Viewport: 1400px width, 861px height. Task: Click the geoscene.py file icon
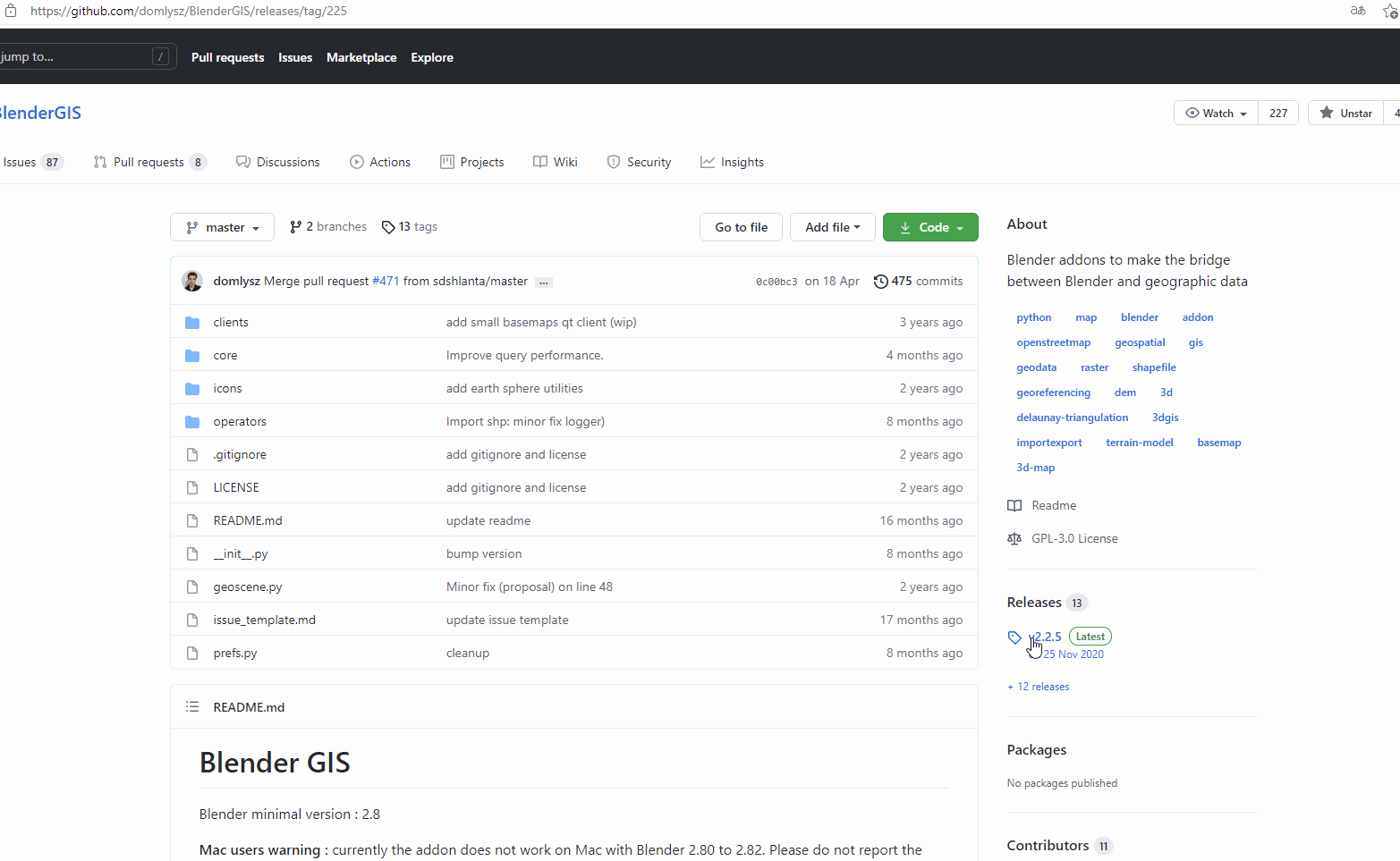[192, 587]
